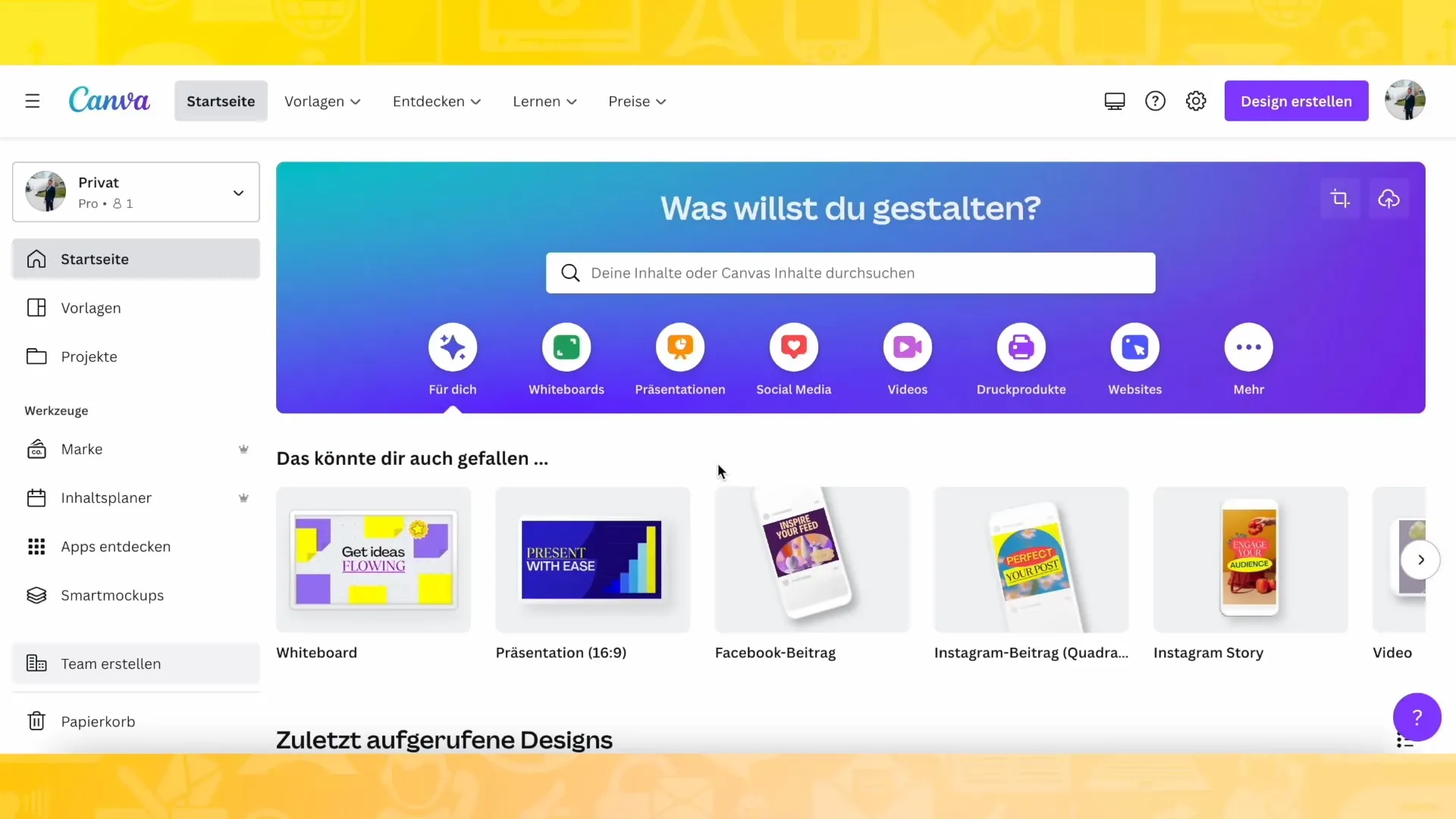
Task: Click the search input field
Action: 851,273
